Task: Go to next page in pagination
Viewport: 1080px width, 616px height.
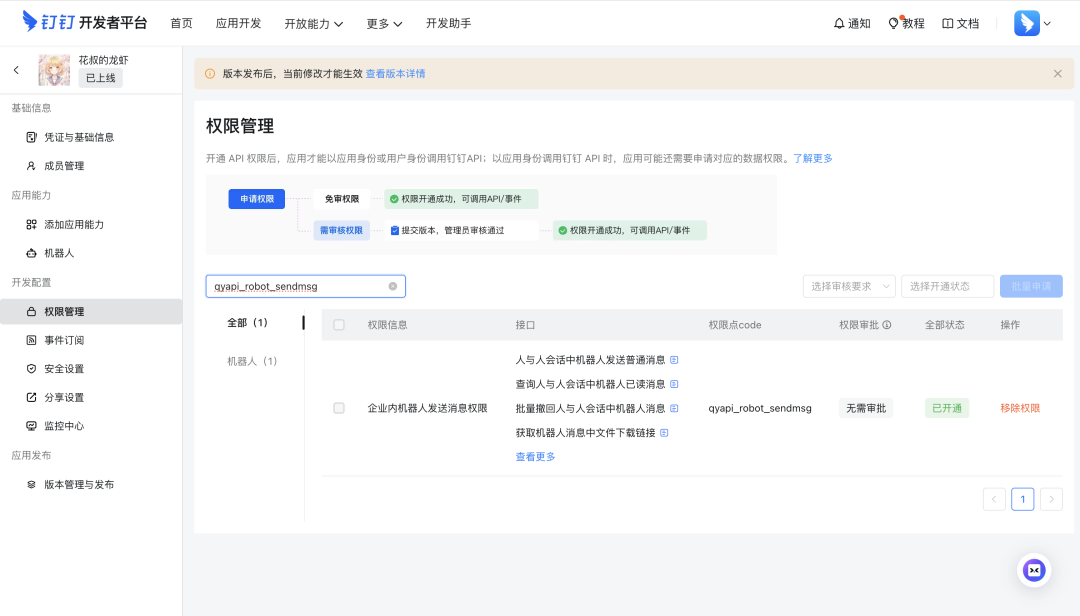Action: coord(1051,499)
